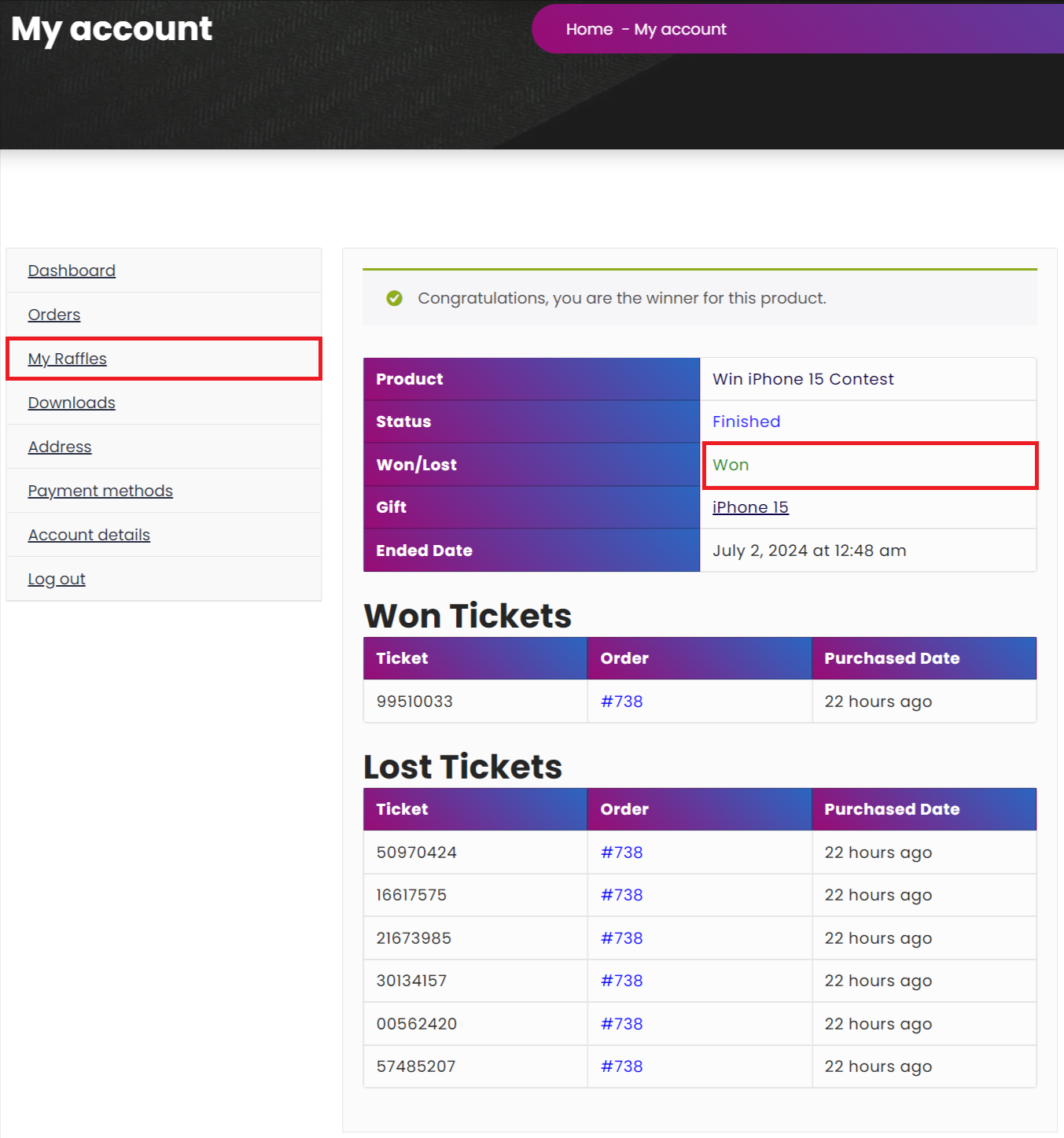The width and height of the screenshot is (1064, 1138).
Task: Navigate to Home via the breadcrumb
Action: (x=588, y=28)
